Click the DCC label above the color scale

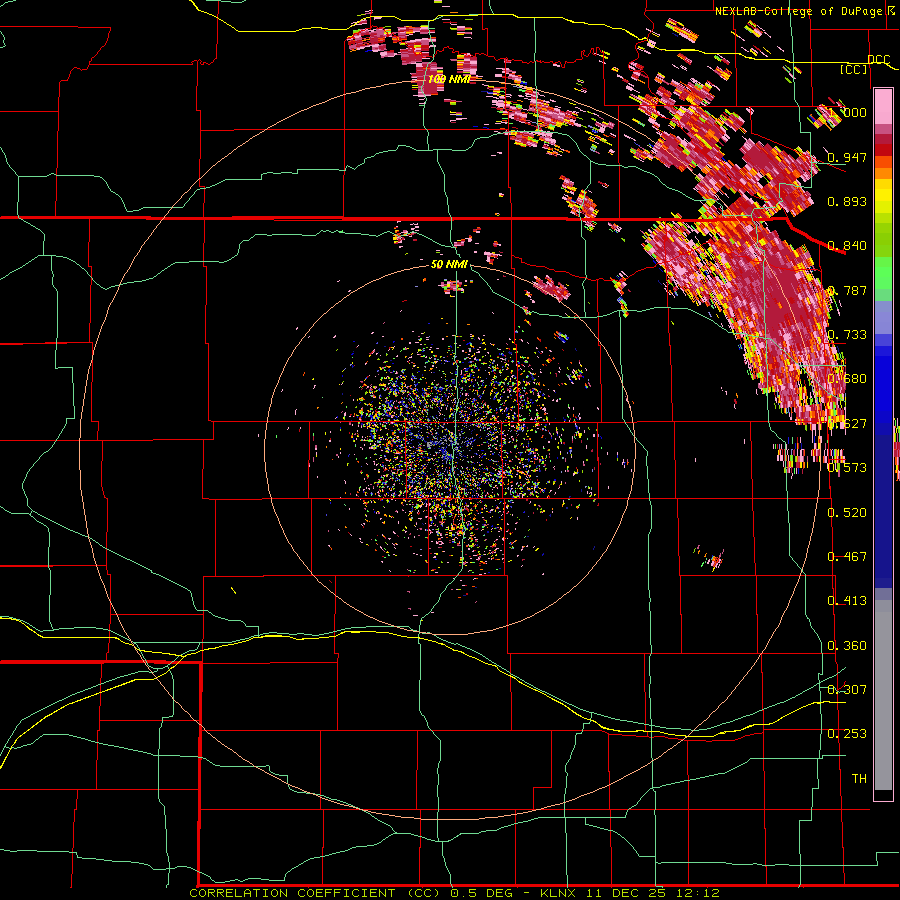(879, 59)
